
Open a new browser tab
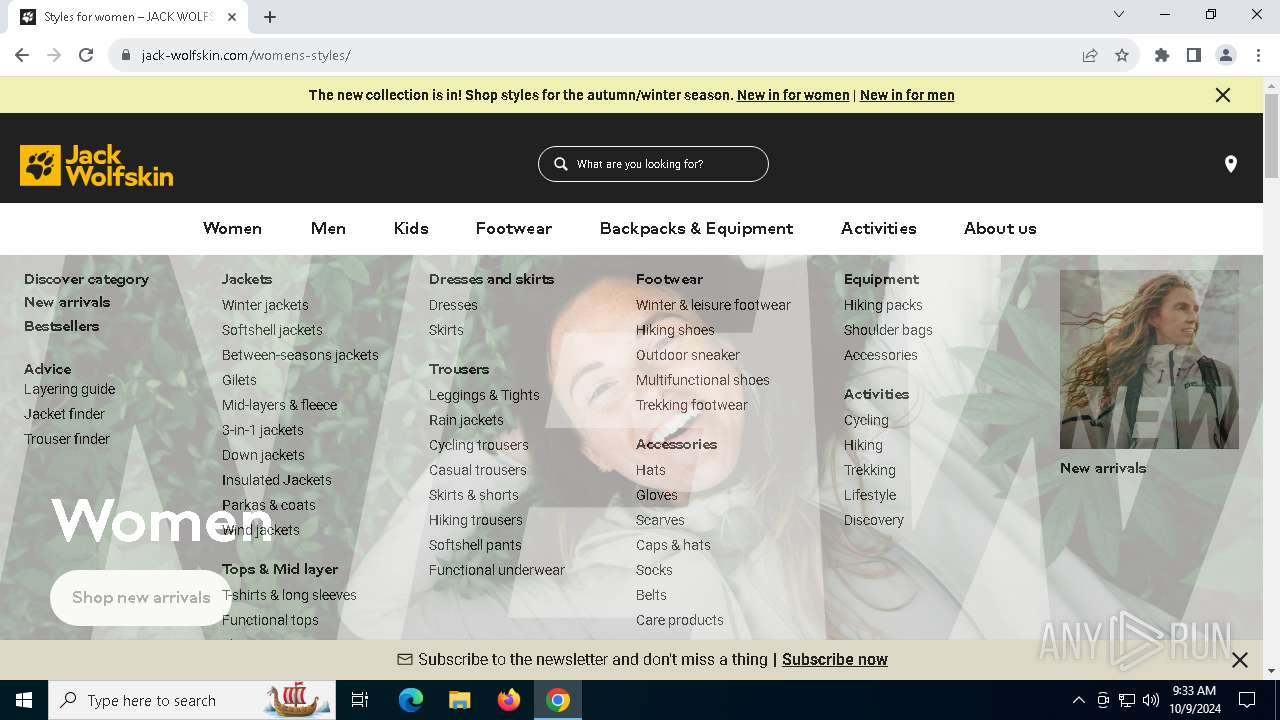click(270, 17)
